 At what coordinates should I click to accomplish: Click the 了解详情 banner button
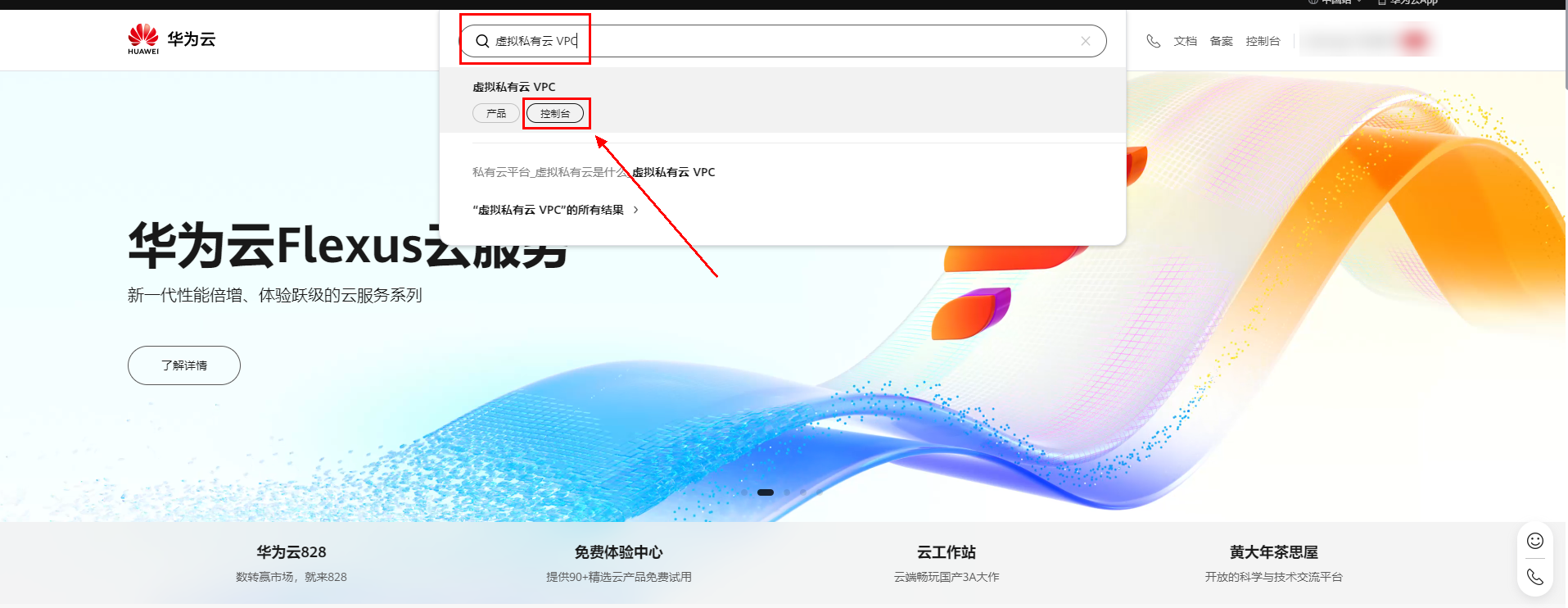click(x=184, y=365)
